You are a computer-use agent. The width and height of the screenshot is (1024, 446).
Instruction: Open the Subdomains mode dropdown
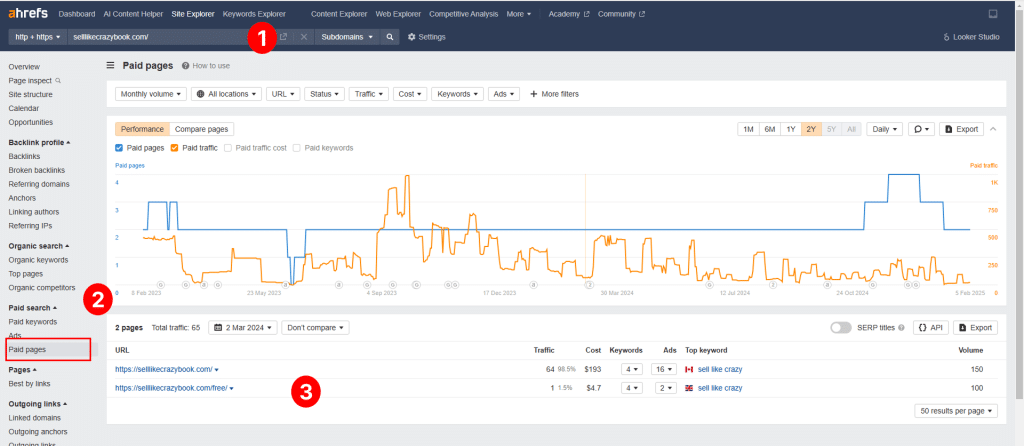coord(347,37)
